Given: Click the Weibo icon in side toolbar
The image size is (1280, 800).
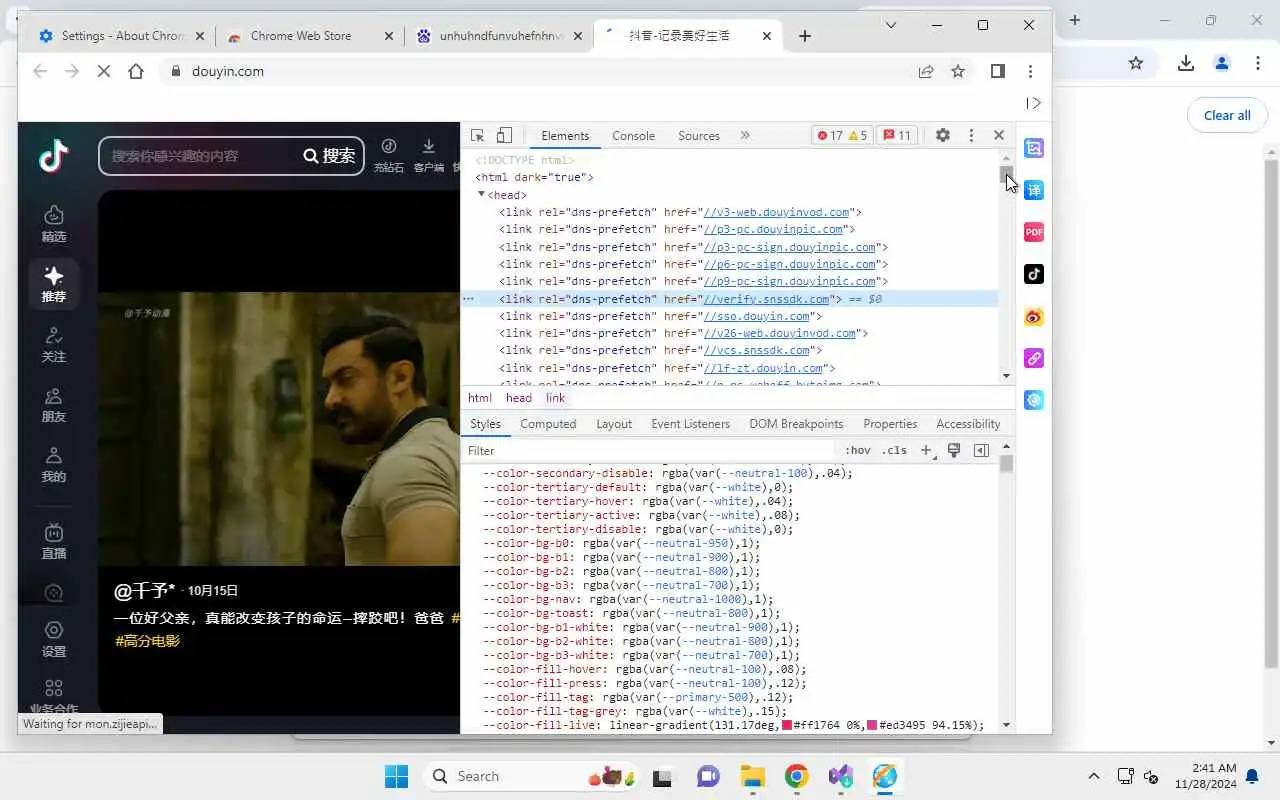Looking at the screenshot, I should pos(1034,316).
